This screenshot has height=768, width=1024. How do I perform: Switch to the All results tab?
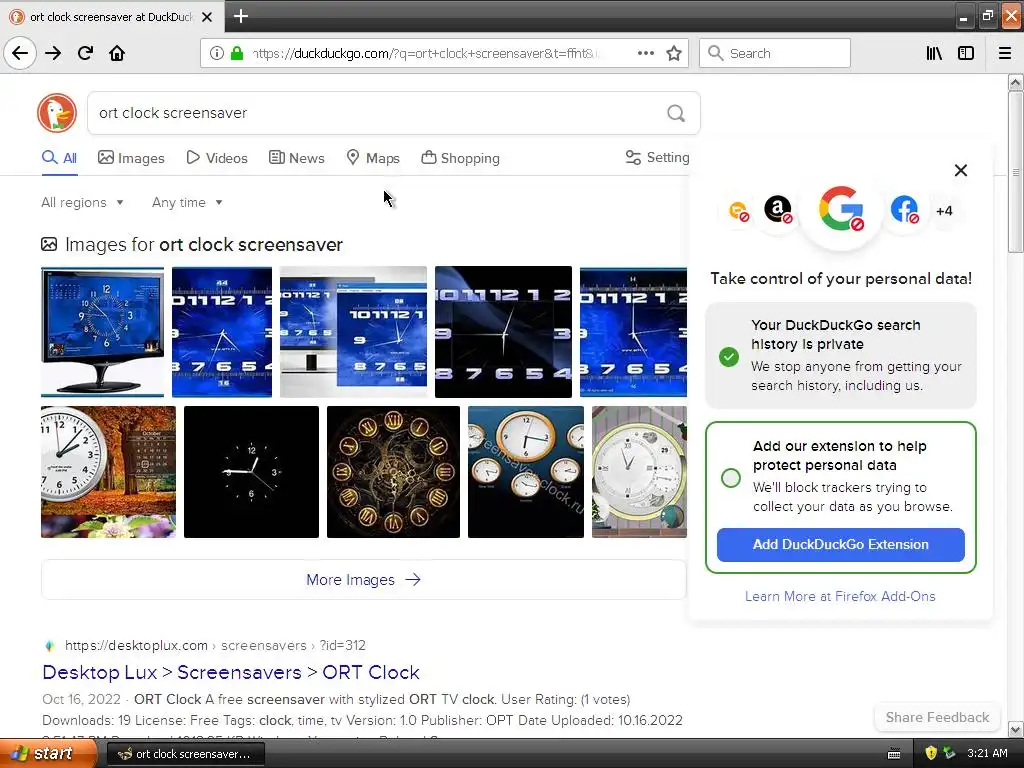pos(59,158)
